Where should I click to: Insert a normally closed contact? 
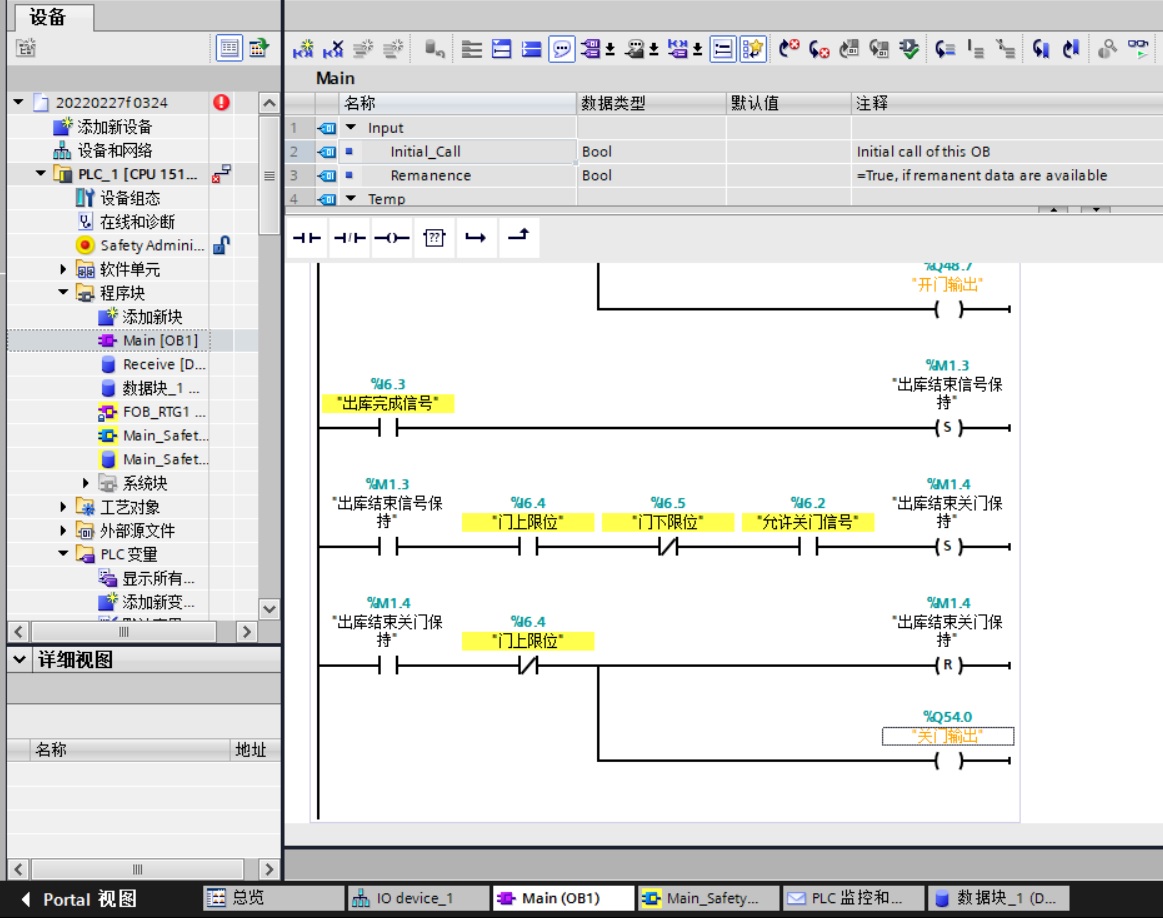pyautogui.click(x=349, y=238)
